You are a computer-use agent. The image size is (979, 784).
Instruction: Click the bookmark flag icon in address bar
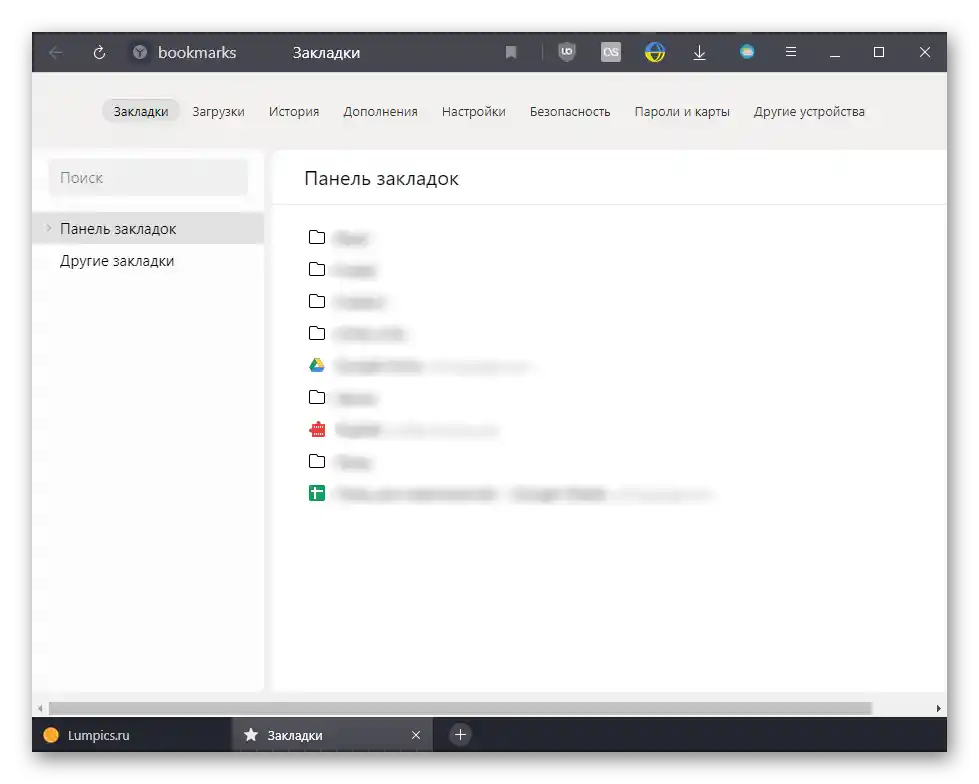(511, 52)
